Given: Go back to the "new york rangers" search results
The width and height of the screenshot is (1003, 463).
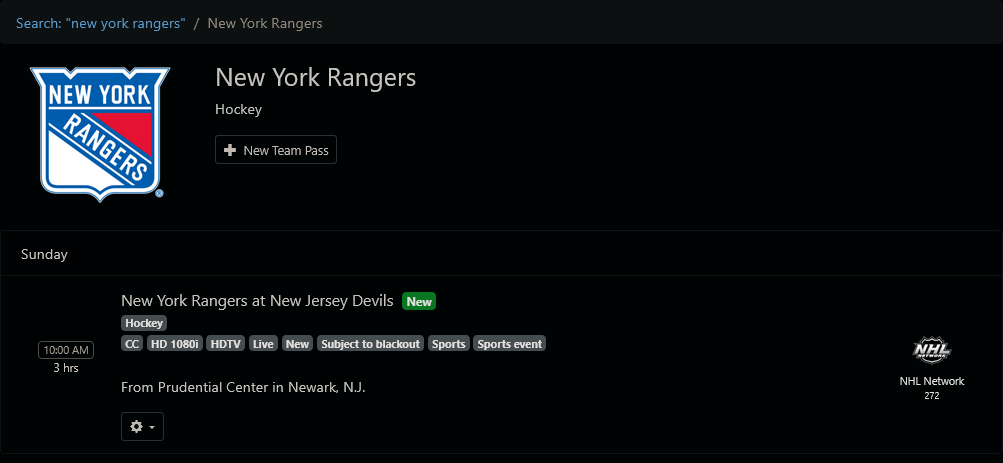Looking at the screenshot, I should pos(100,23).
